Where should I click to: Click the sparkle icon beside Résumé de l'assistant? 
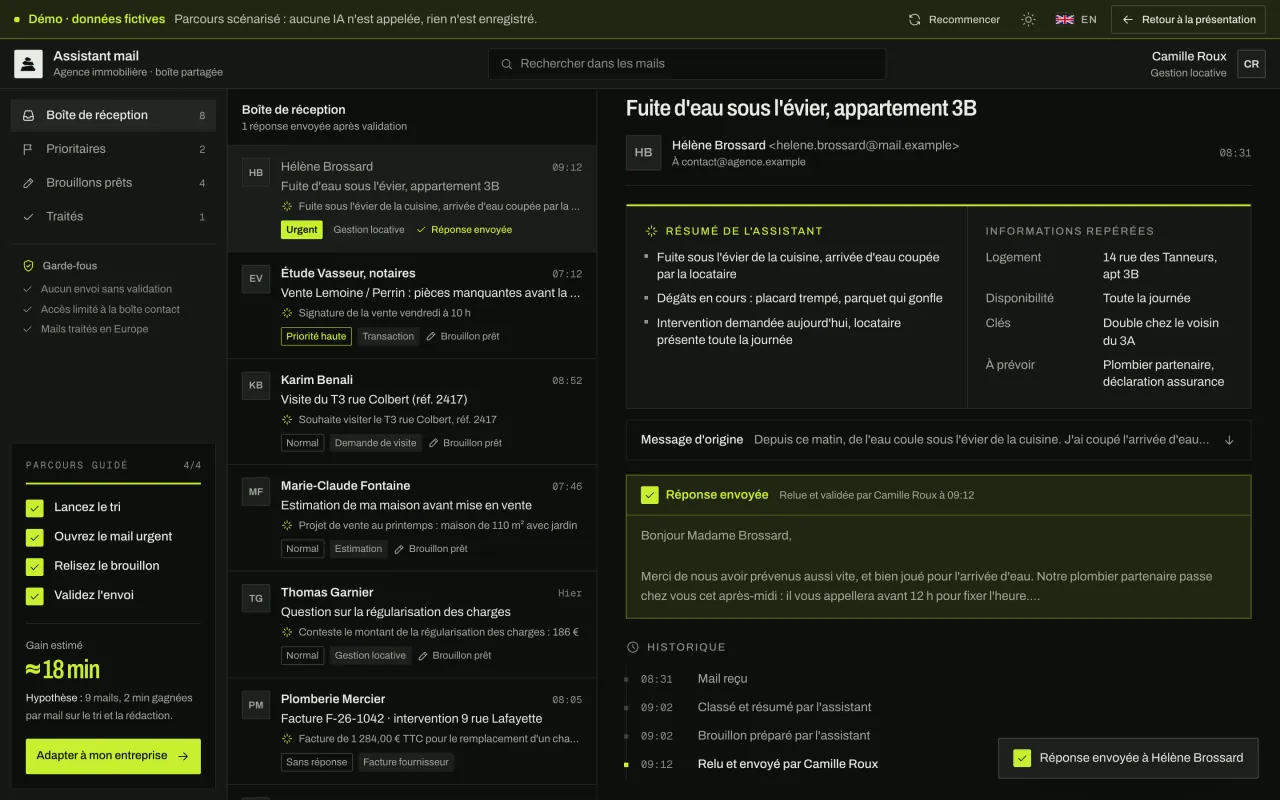point(651,231)
